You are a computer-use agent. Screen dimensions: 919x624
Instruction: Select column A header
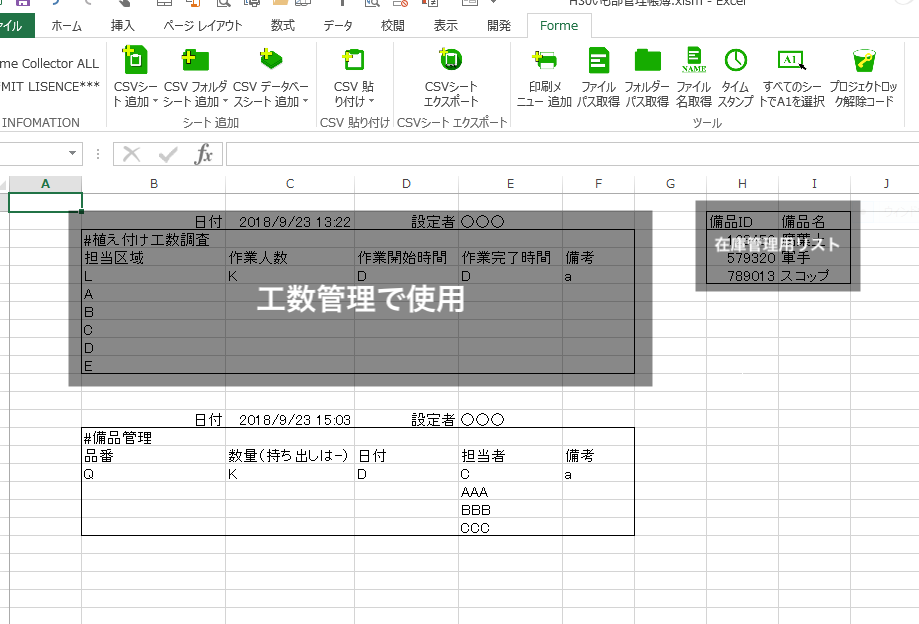pos(45,184)
